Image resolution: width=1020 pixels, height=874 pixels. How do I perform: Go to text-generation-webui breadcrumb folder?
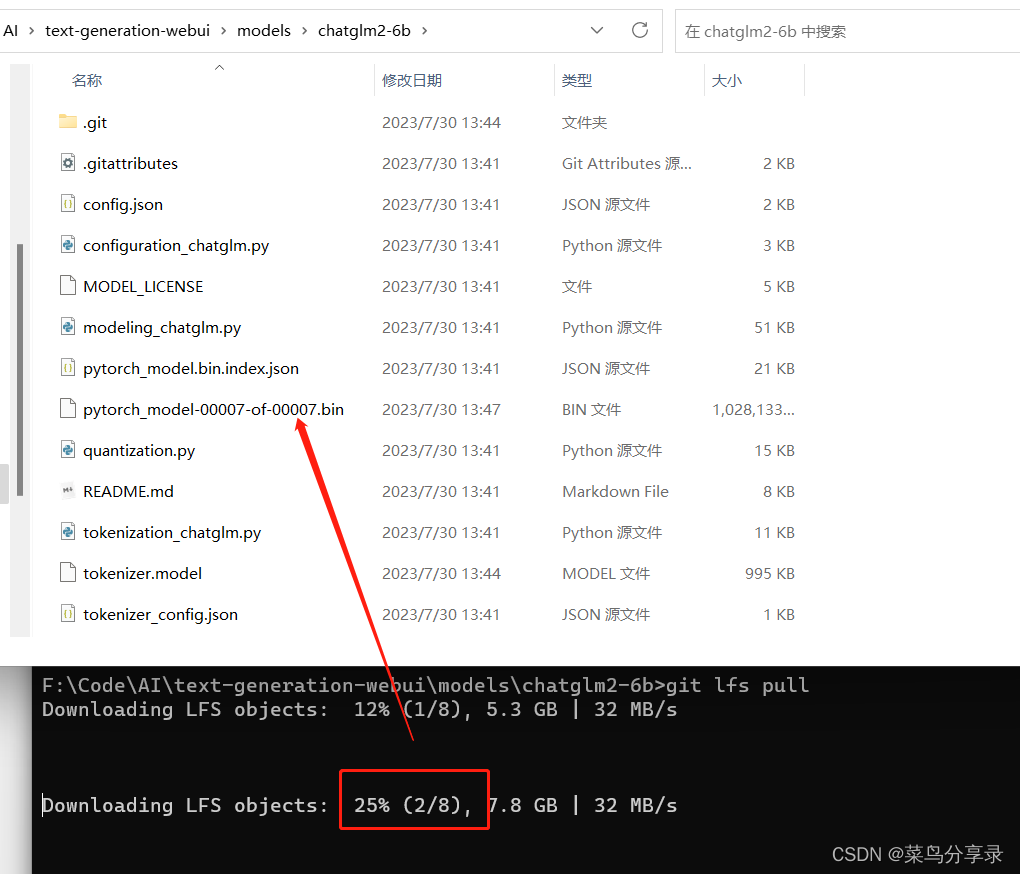(x=128, y=31)
